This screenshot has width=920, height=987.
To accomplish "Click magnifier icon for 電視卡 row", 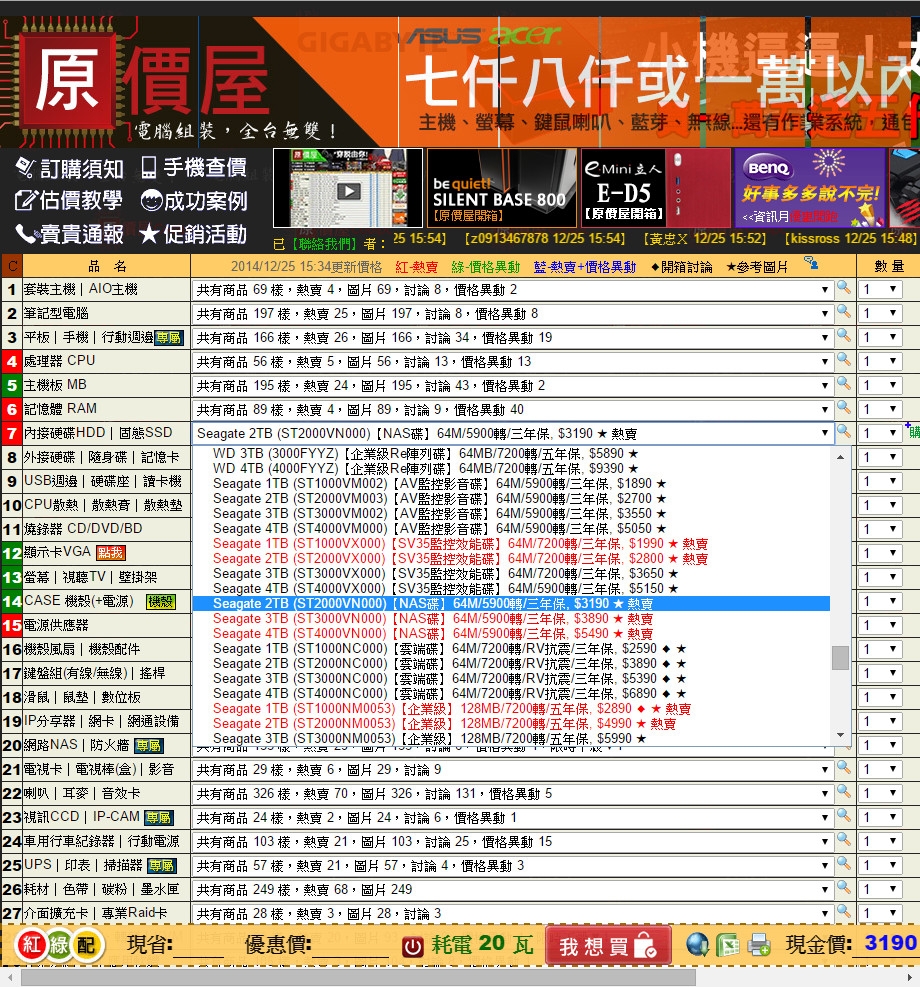I will click(x=844, y=768).
